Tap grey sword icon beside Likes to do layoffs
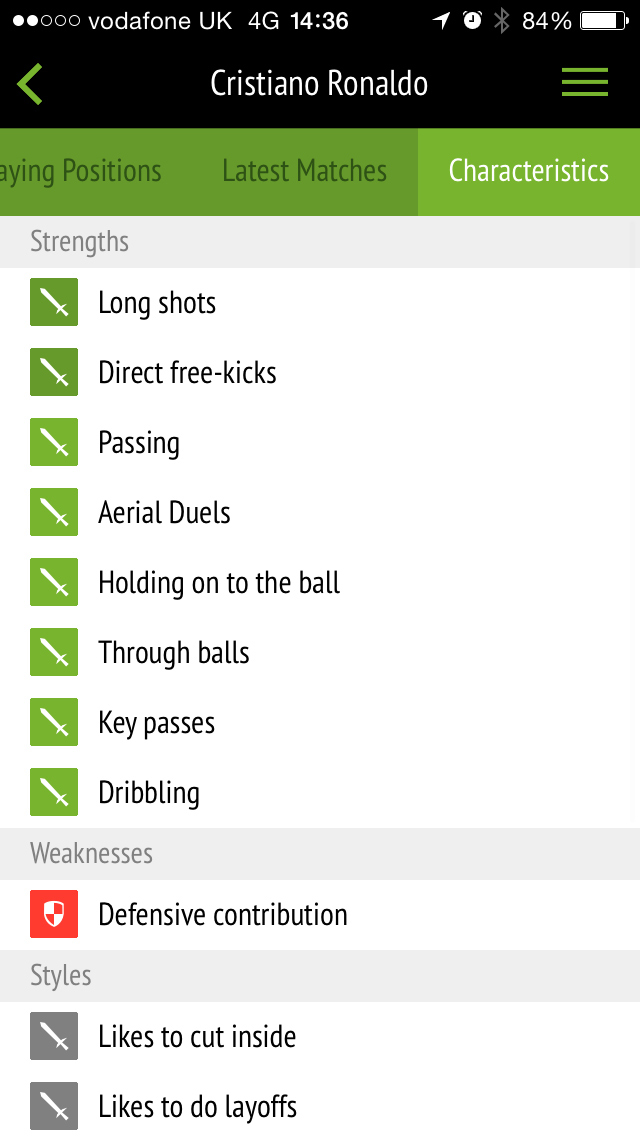640x1136 pixels. point(54,1107)
